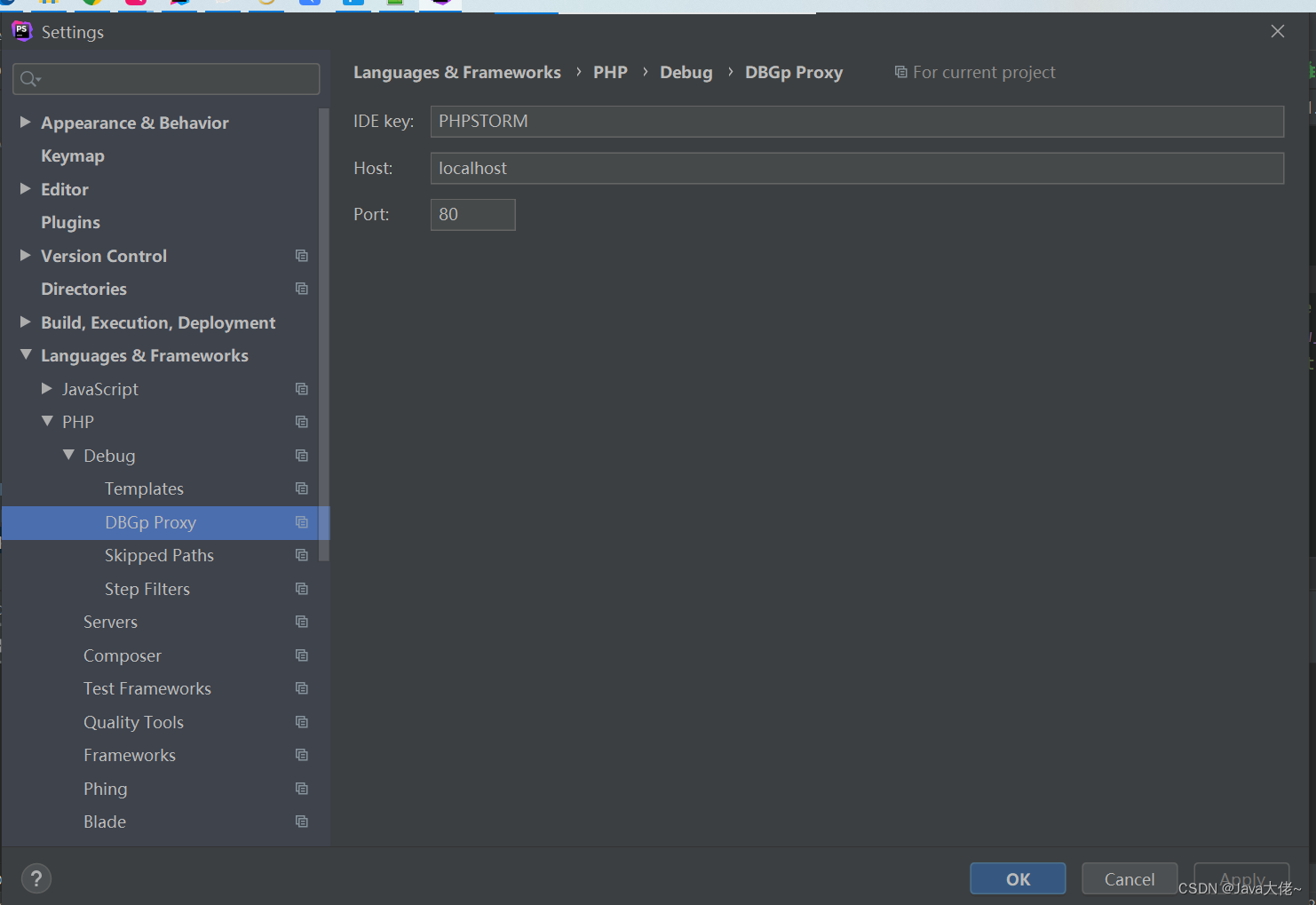The width and height of the screenshot is (1316, 905).
Task: Click the PhpStorm logo in the Settings title bar
Action: [x=21, y=31]
